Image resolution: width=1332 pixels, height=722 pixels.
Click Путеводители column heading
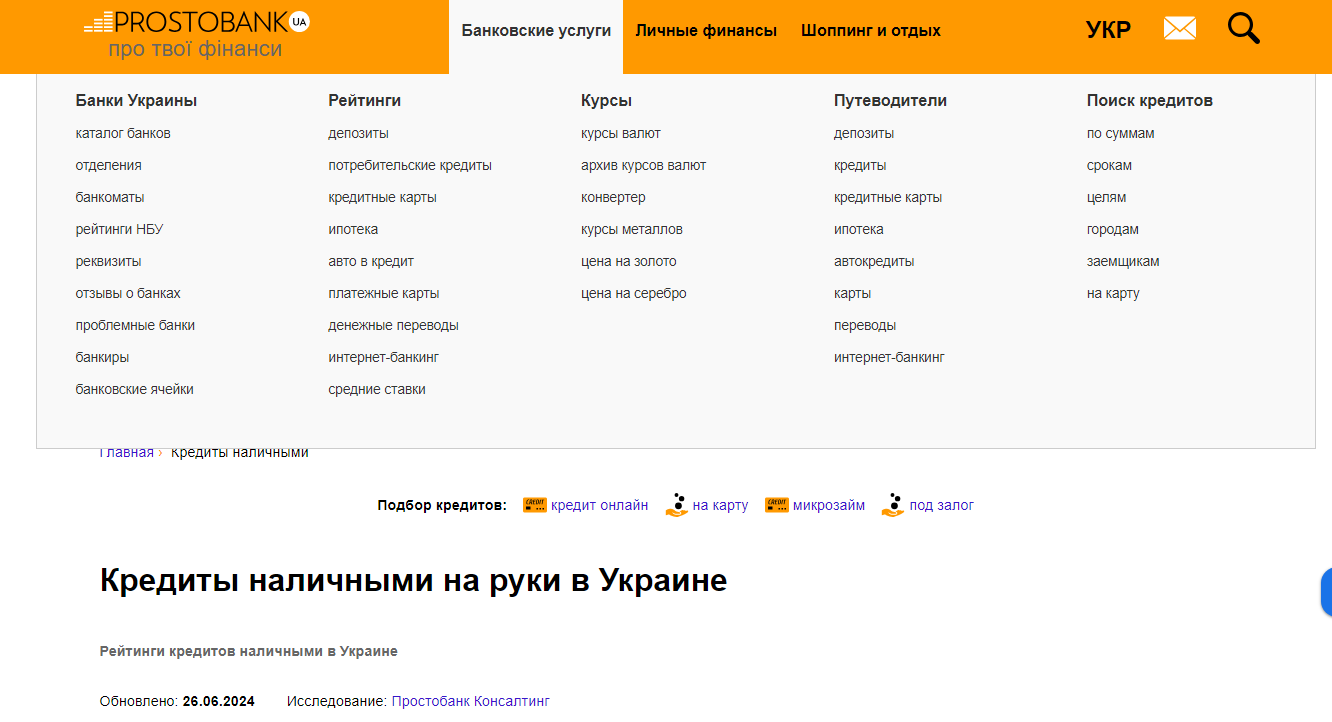tap(890, 100)
